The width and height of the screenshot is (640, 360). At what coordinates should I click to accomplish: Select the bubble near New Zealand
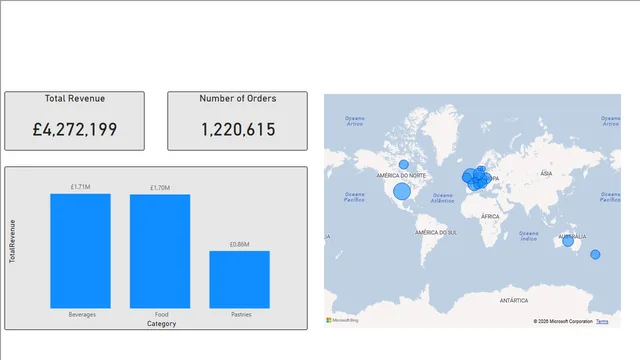click(x=595, y=255)
